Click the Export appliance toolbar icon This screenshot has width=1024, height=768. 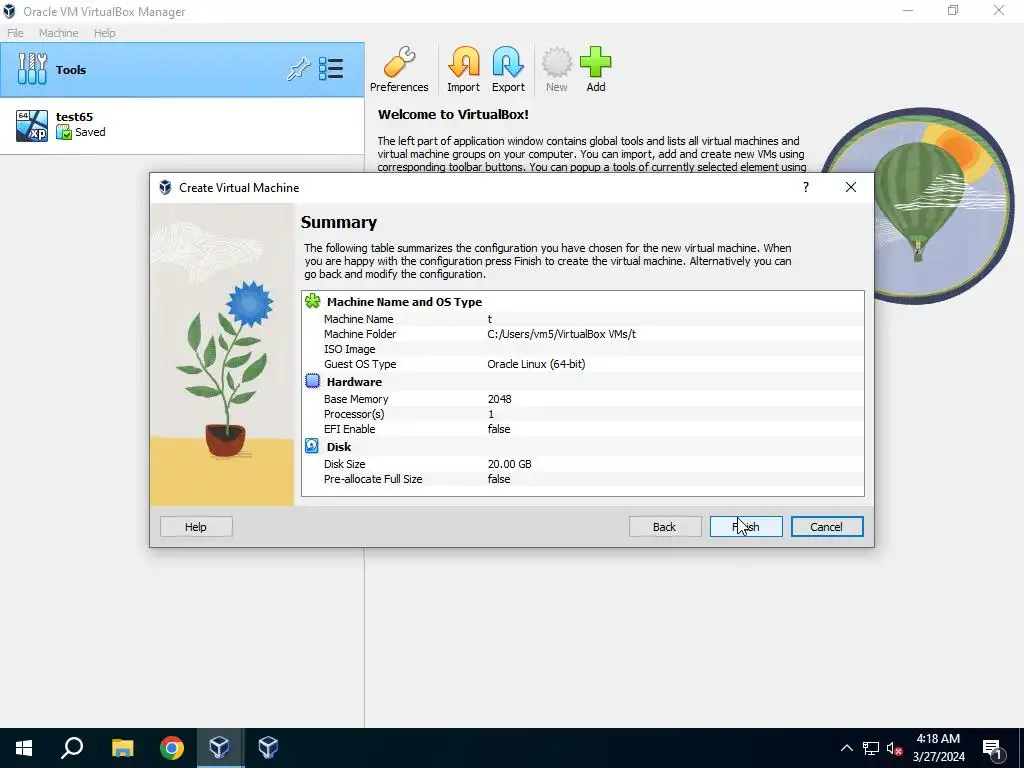click(508, 69)
